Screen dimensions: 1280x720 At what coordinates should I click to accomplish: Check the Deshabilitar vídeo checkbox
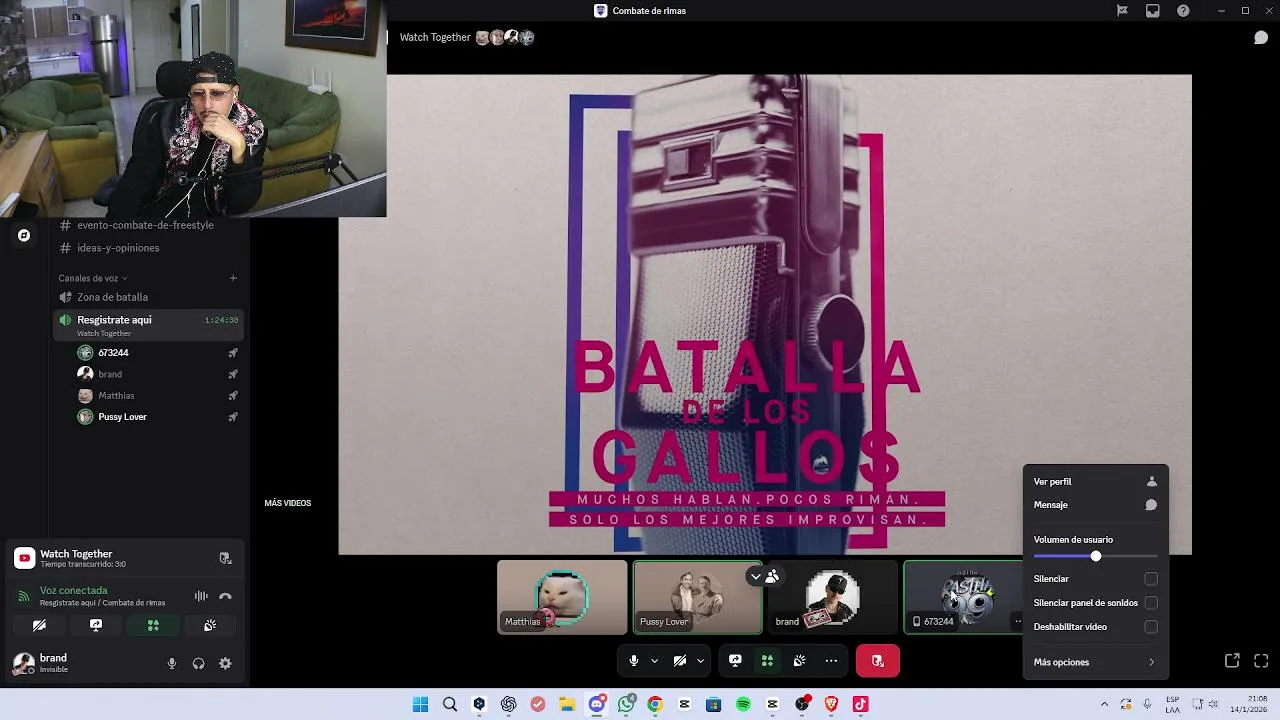point(1151,627)
